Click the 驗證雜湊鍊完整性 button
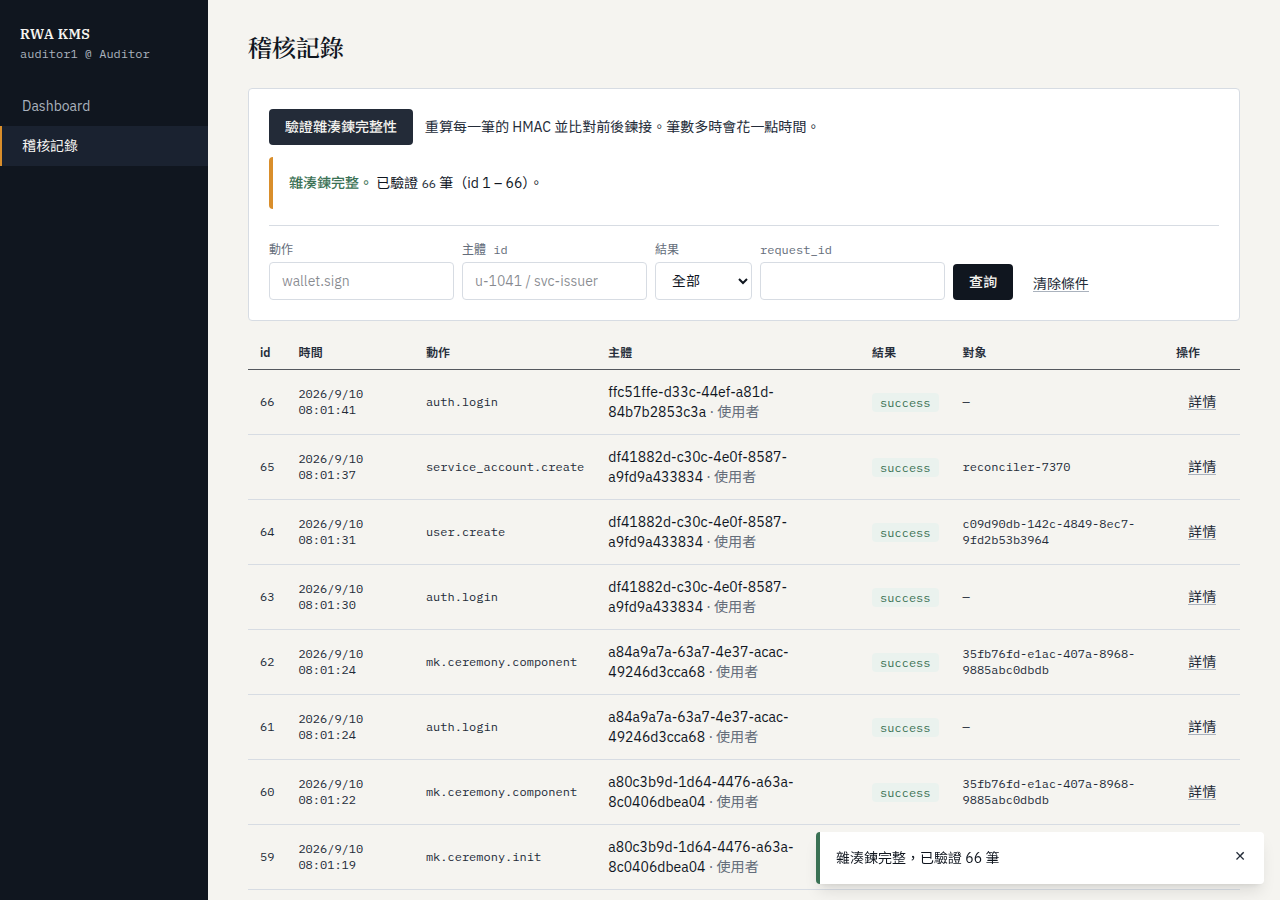Image resolution: width=1280 pixels, height=900 pixels. [341, 127]
